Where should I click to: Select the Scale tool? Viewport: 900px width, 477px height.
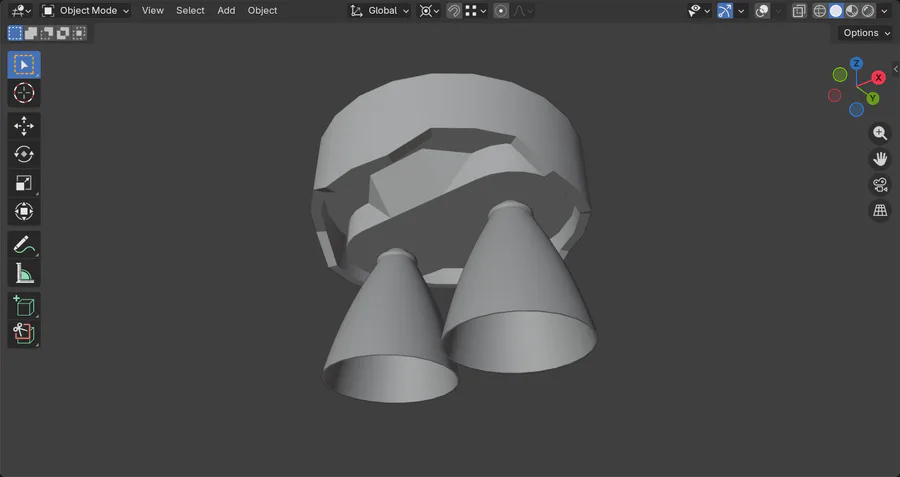click(x=24, y=183)
